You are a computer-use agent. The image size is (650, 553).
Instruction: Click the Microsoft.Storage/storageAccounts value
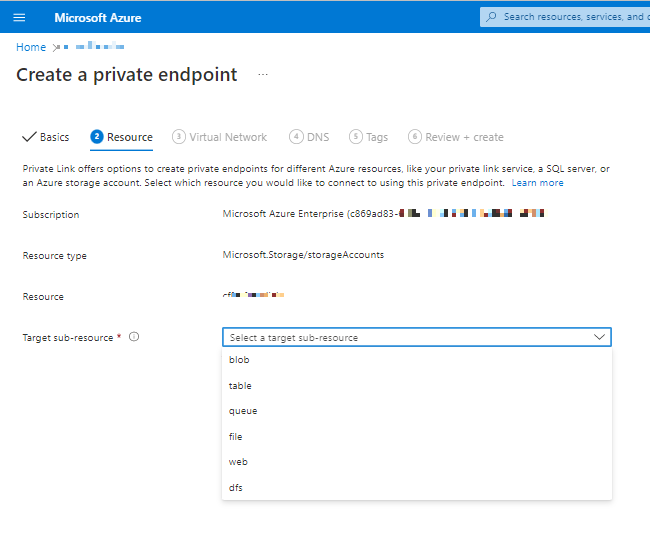303,255
